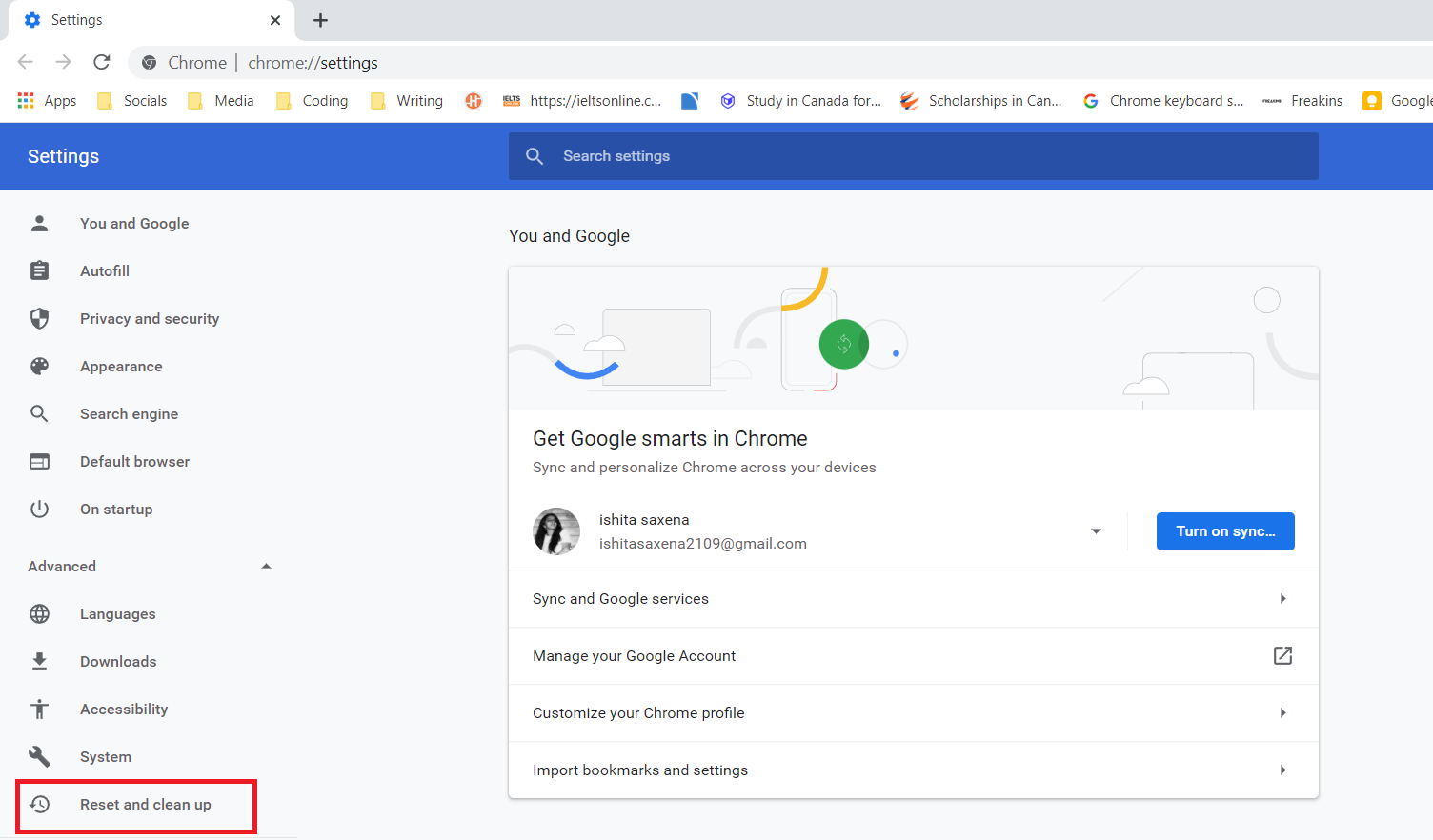Open the Google Keep bookmark icon
The width and height of the screenshot is (1433, 840).
pyautogui.click(x=1372, y=101)
